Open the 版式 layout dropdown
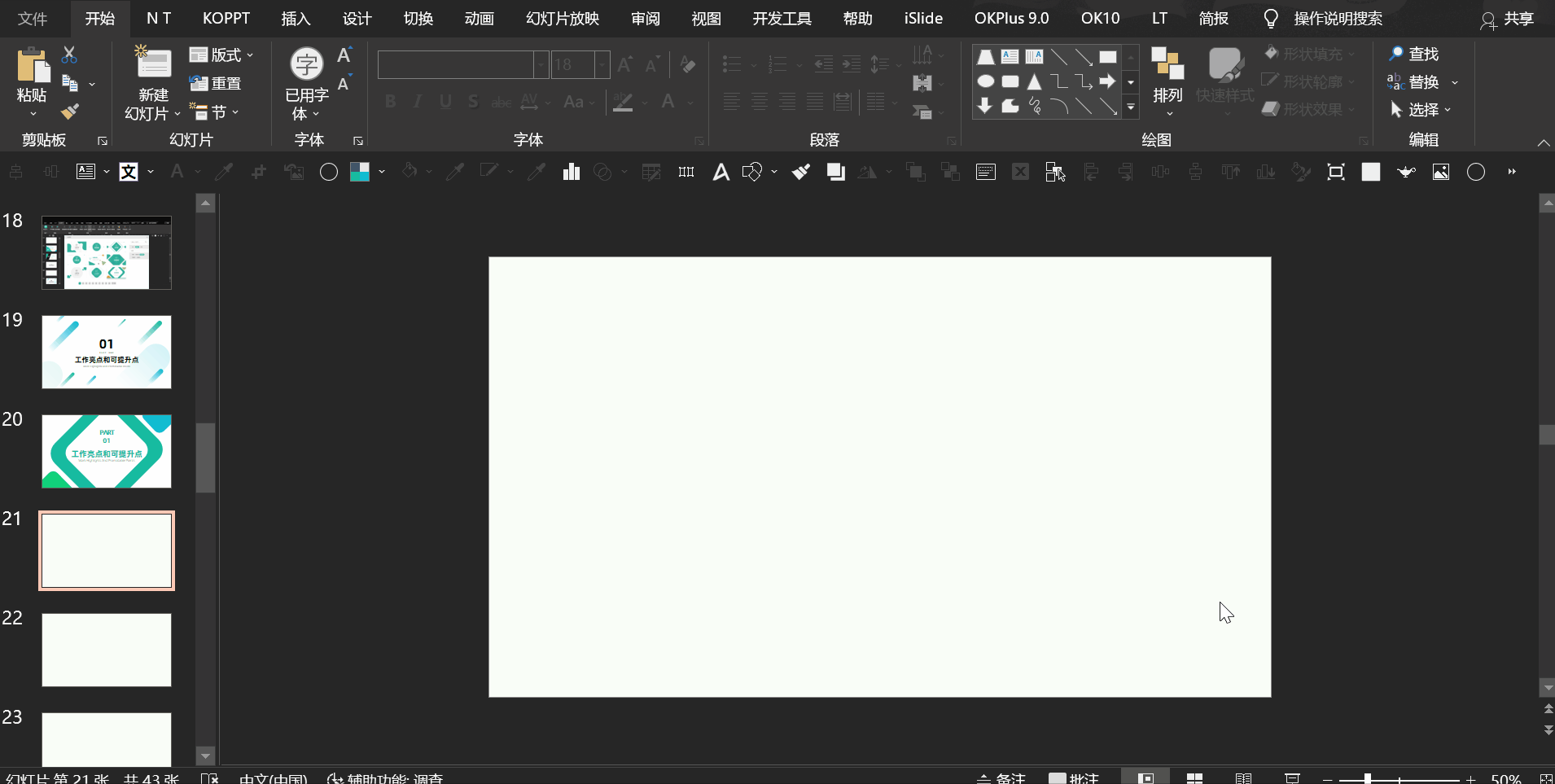Screen dimensions: 1555x784 221,55
